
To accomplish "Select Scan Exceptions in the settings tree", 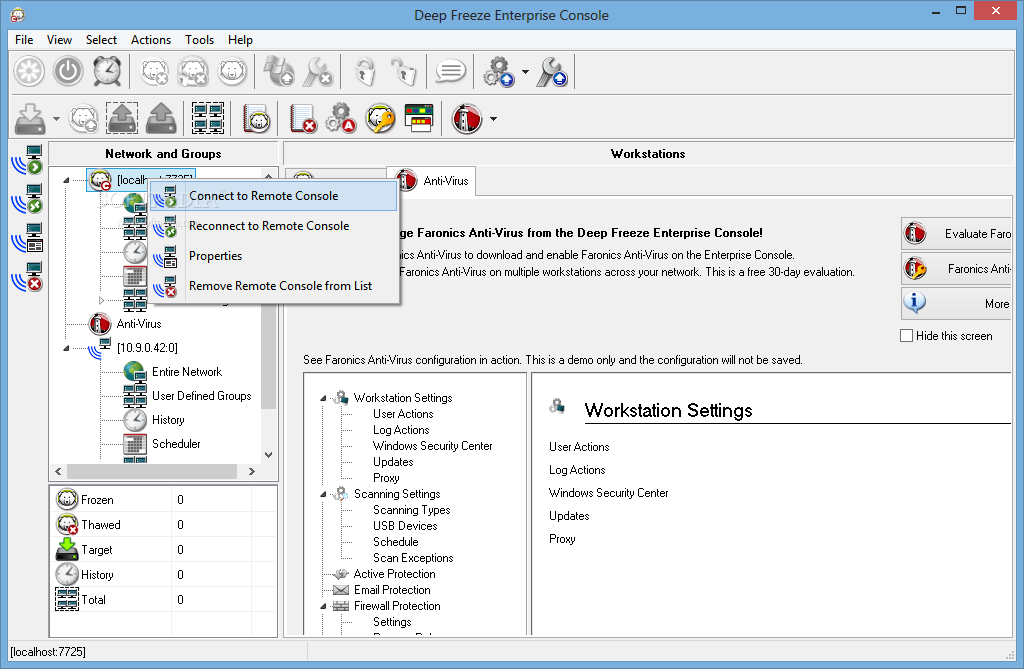I will pyautogui.click(x=413, y=558).
